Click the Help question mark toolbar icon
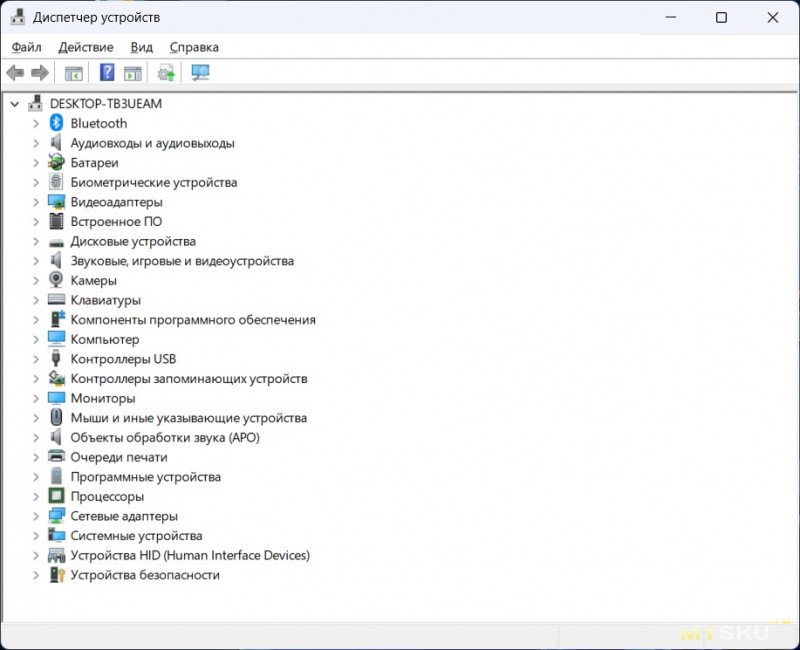This screenshot has width=800, height=650. (107, 73)
